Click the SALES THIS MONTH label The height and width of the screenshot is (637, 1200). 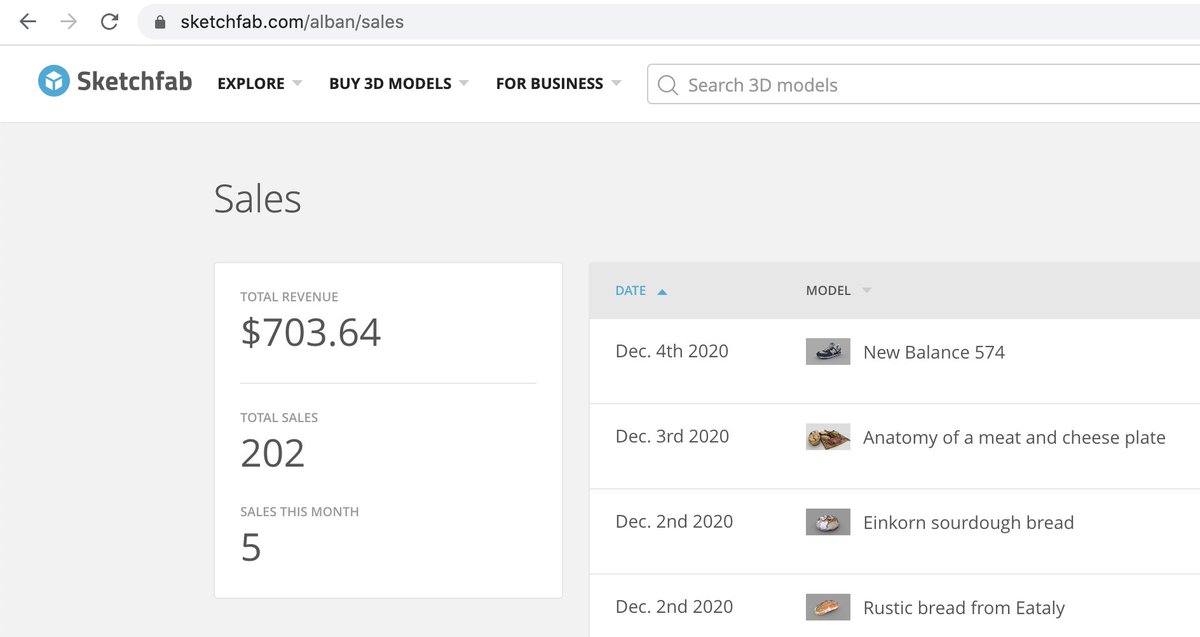pos(299,512)
